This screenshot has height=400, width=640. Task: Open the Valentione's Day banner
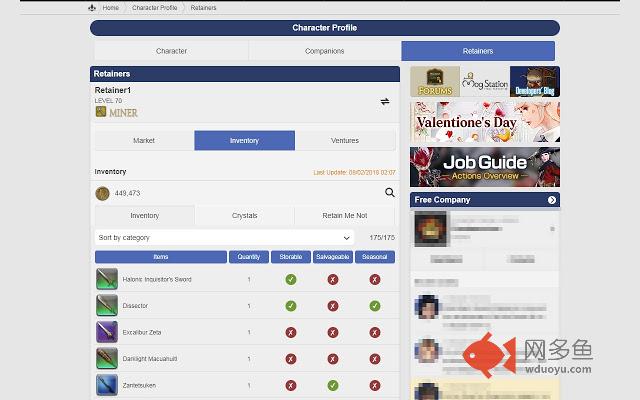pos(485,122)
